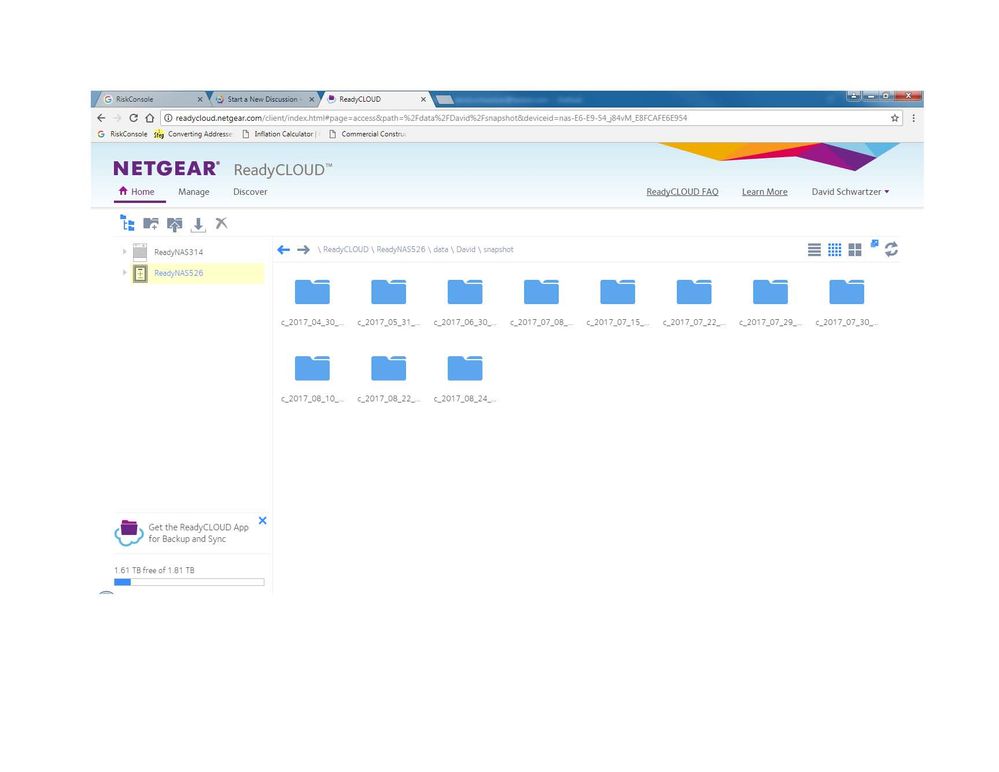Close the Start a New Discussion tab
The width and height of the screenshot is (999, 772).
pyautogui.click(x=312, y=99)
